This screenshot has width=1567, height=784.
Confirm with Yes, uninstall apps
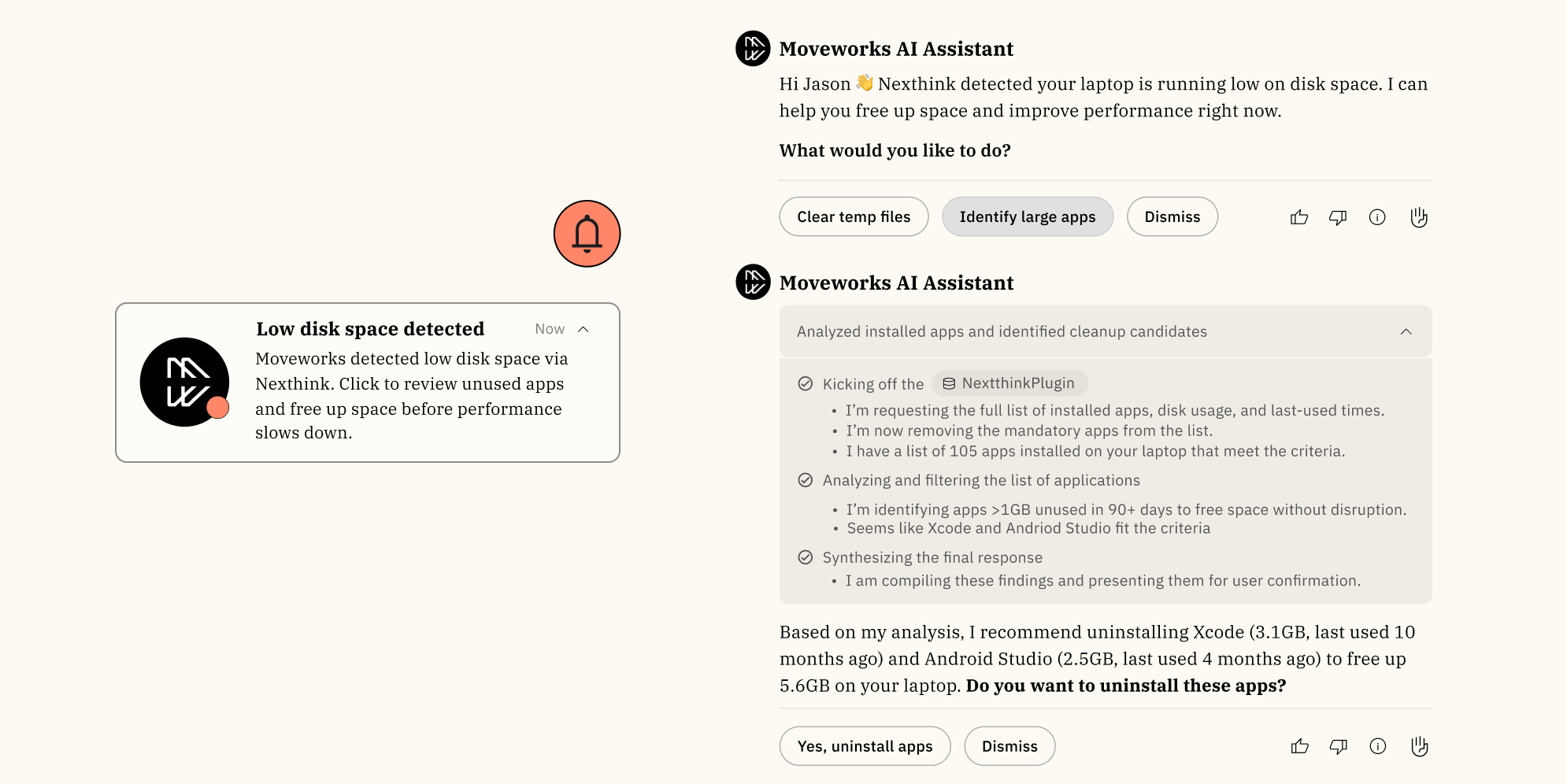click(x=865, y=746)
